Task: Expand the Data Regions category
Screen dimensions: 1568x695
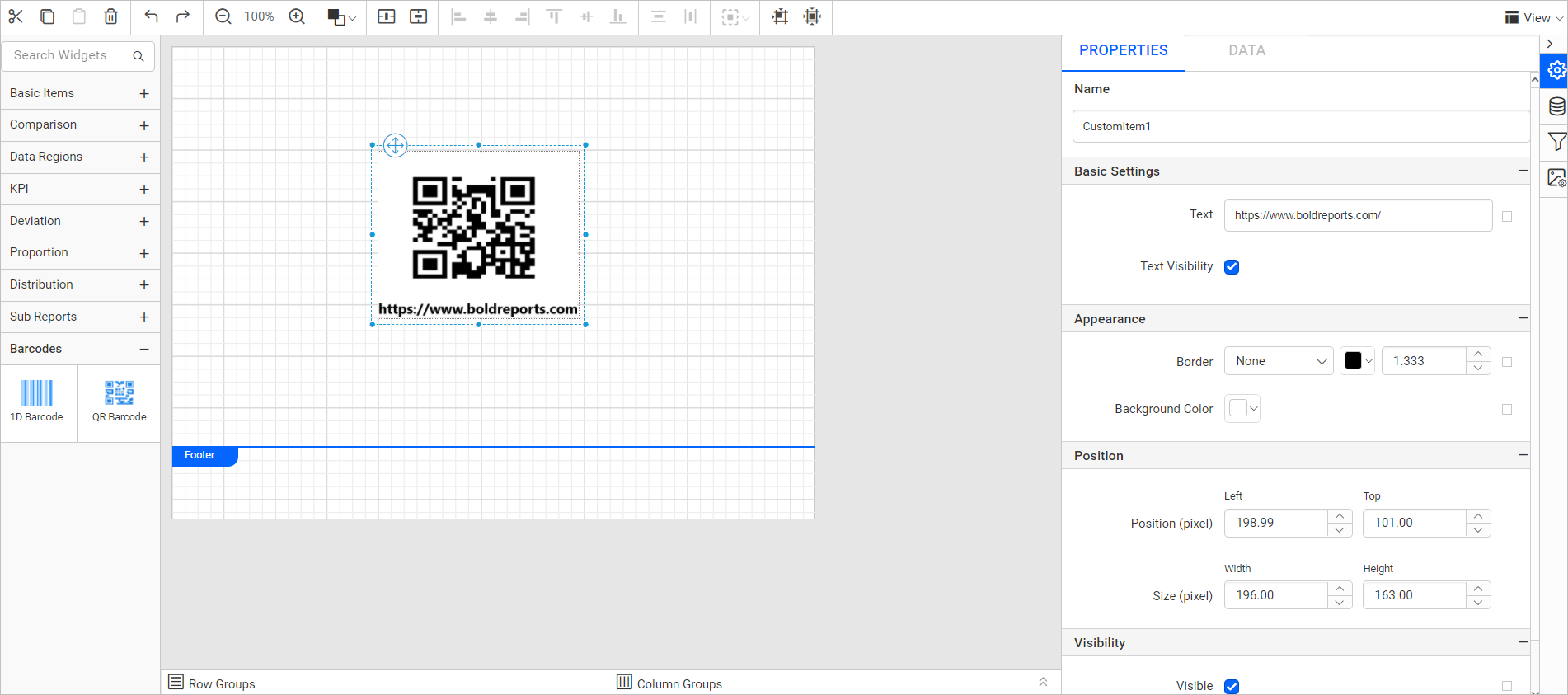Action: coord(80,157)
